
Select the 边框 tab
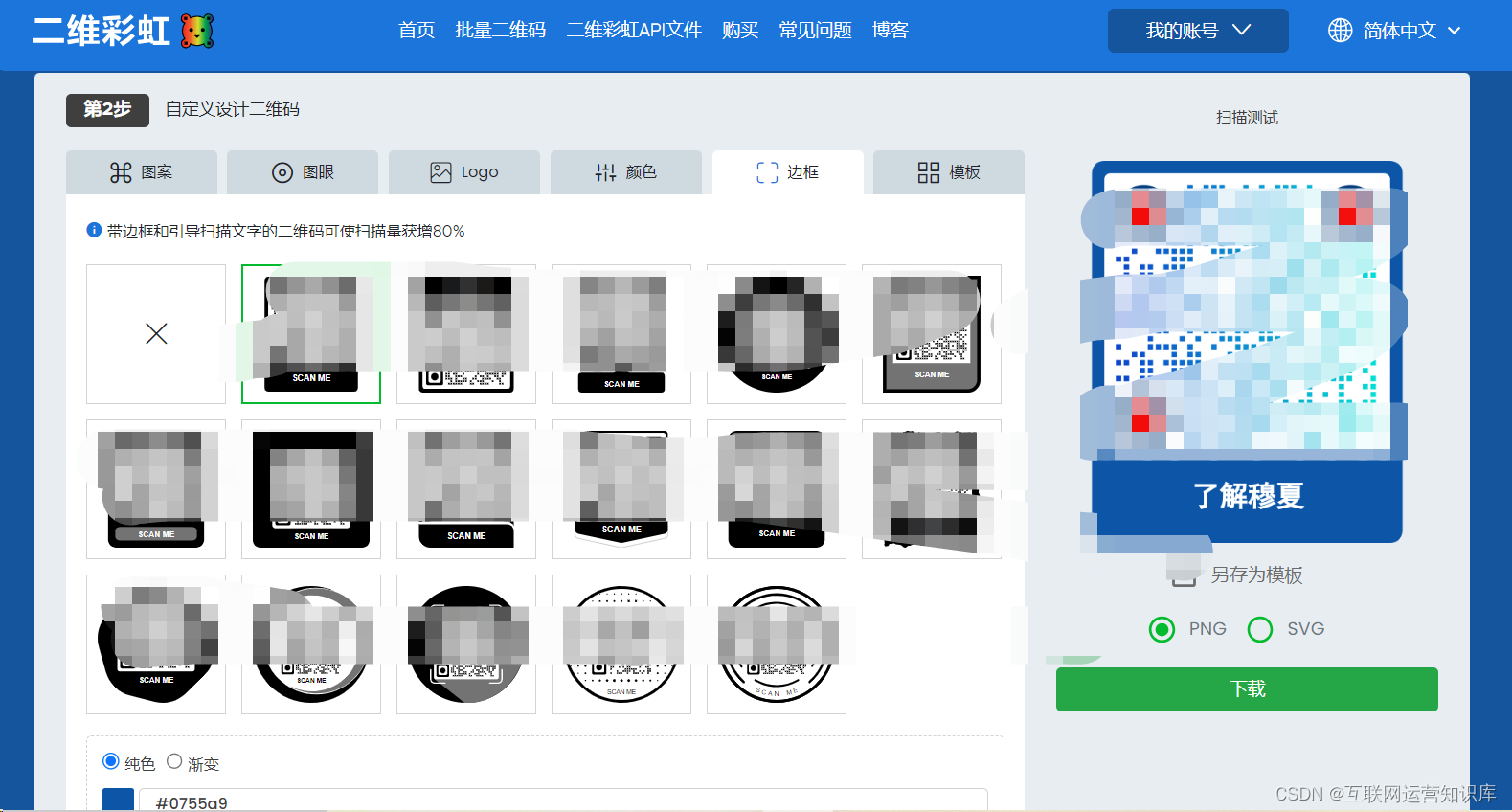click(788, 172)
